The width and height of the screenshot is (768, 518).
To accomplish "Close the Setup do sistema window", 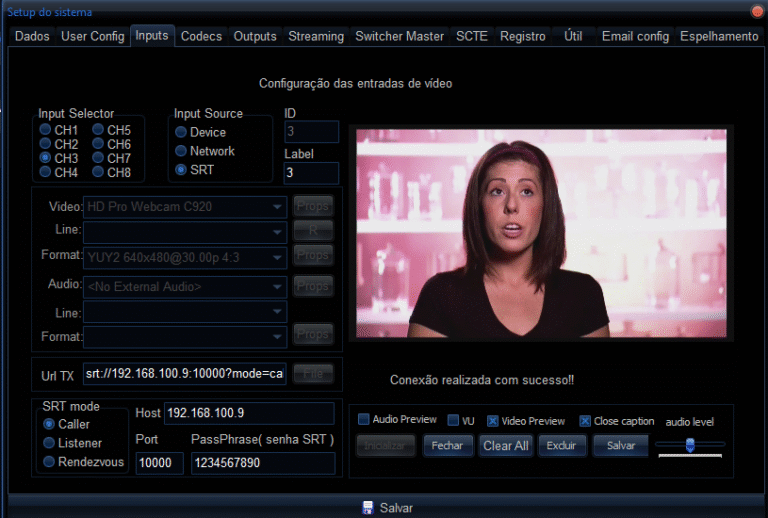I will (x=757, y=11).
